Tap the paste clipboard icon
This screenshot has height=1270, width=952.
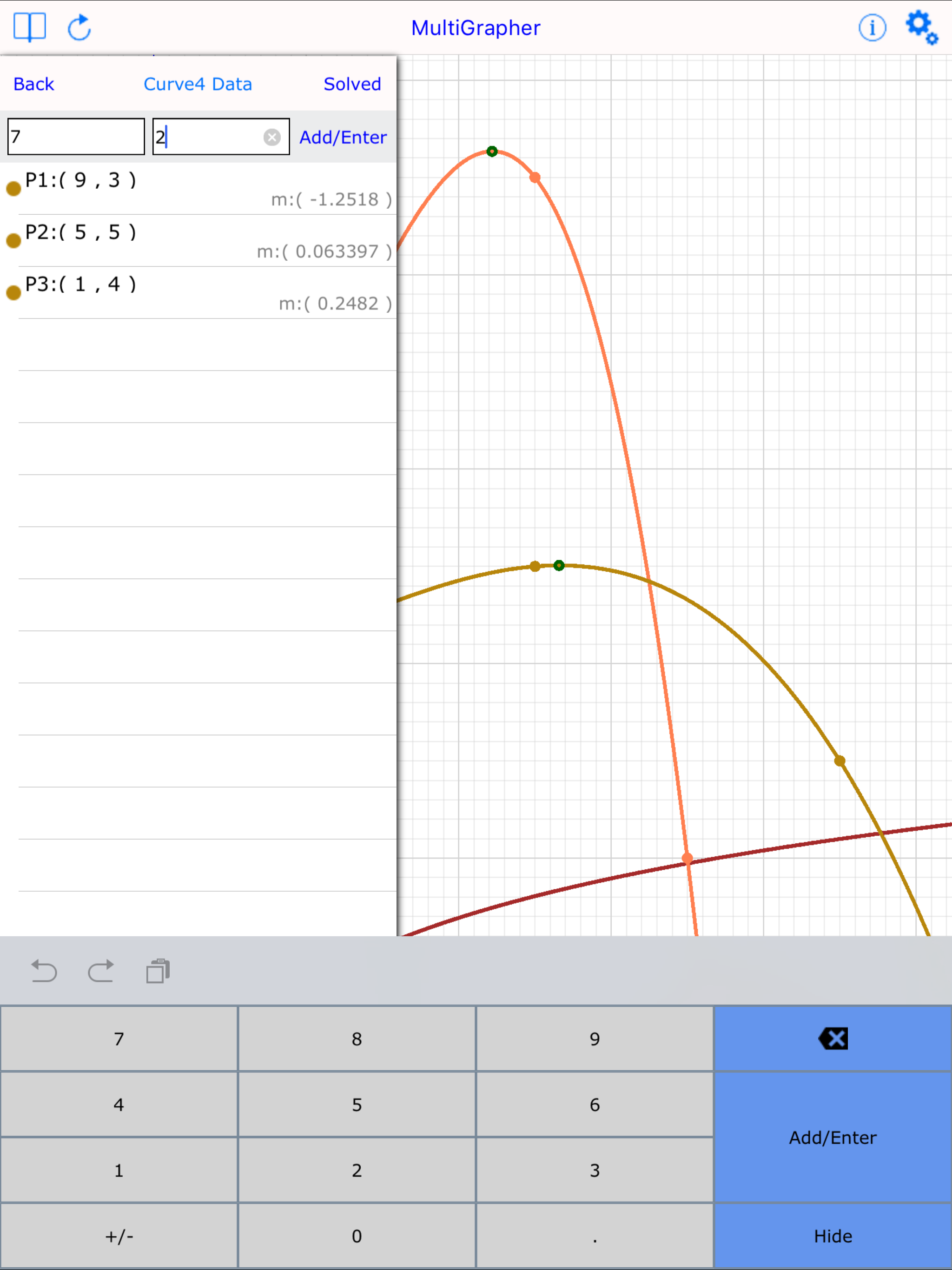click(x=157, y=972)
